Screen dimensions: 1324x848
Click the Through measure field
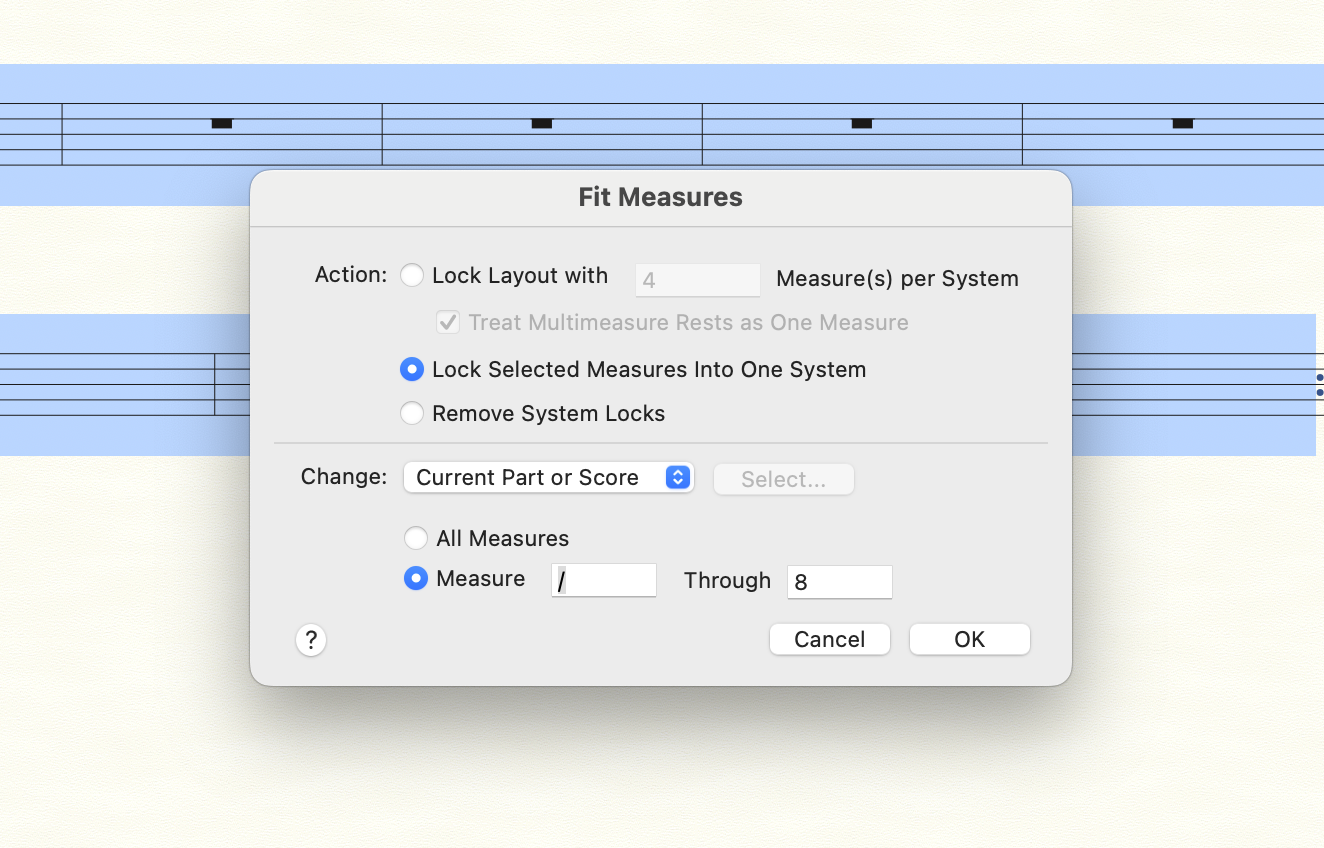click(x=839, y=581)
